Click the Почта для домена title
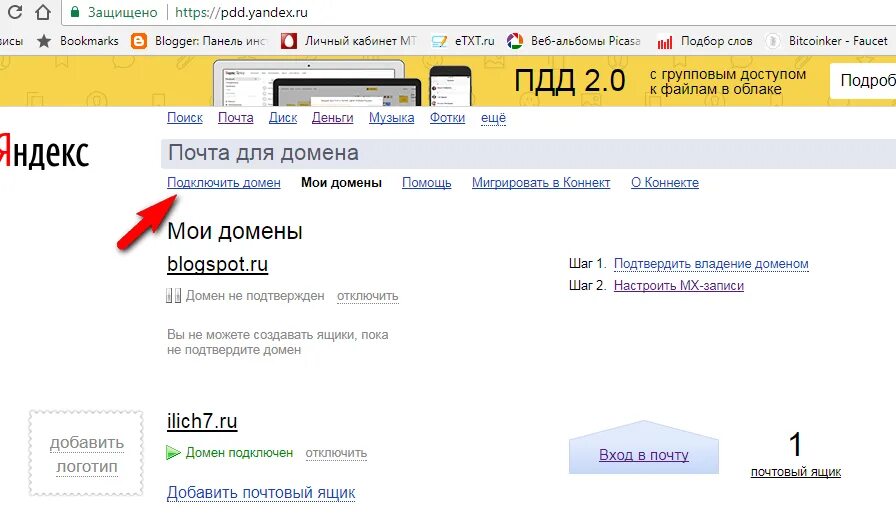 pyautogui.click(x=263, y=153)
